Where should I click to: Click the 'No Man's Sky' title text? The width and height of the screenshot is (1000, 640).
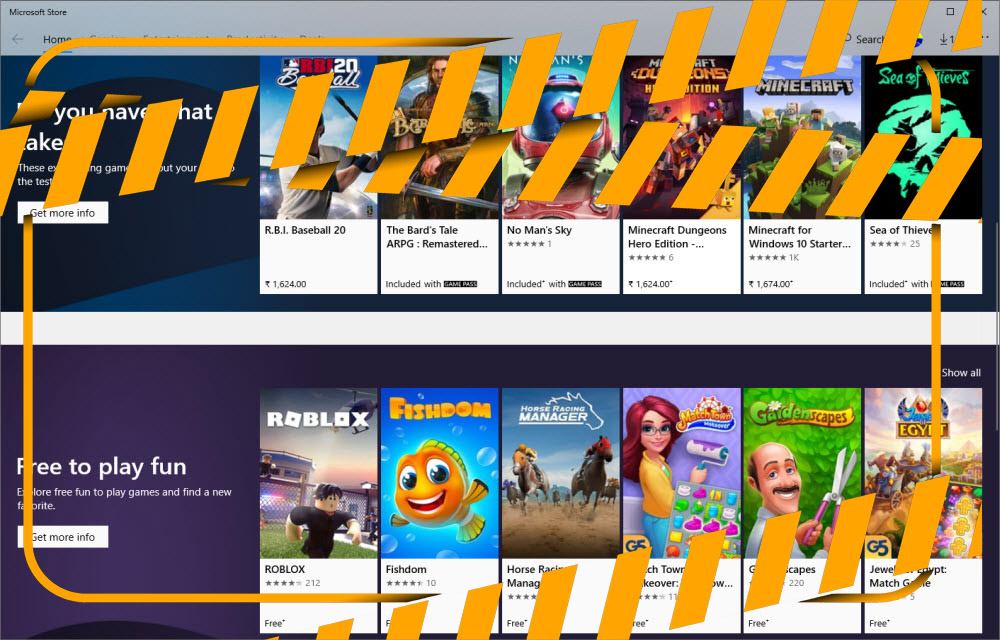click(x=539, y=230)
